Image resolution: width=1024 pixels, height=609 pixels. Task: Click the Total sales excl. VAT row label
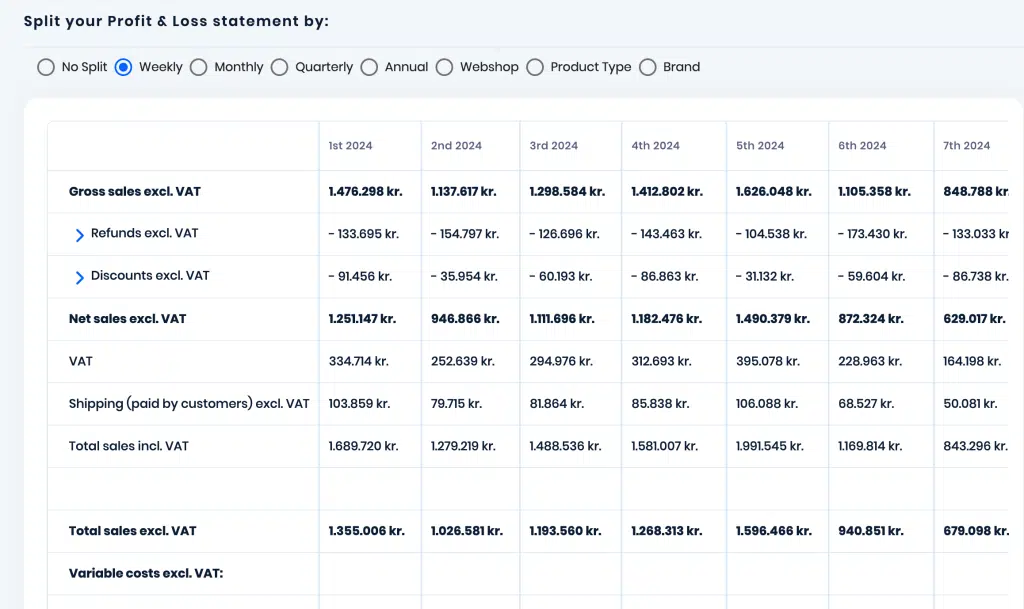(133, 531)
